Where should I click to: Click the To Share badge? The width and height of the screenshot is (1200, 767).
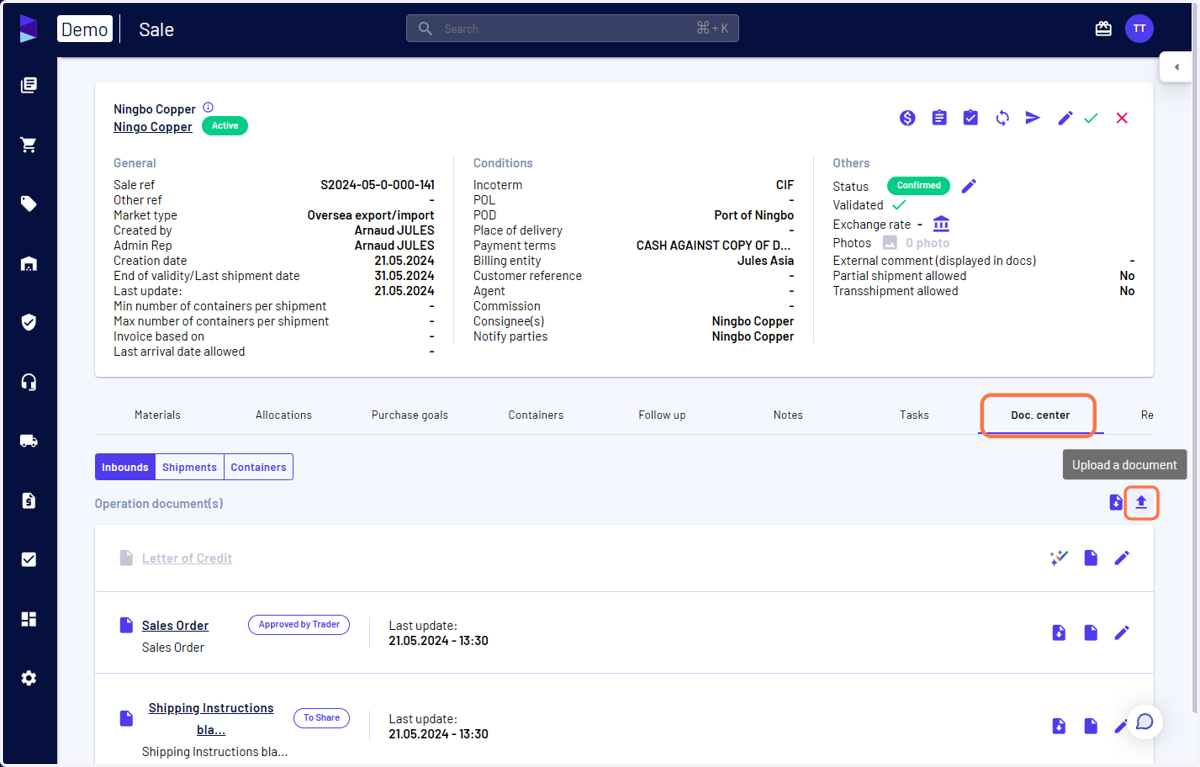pos(321,718)
